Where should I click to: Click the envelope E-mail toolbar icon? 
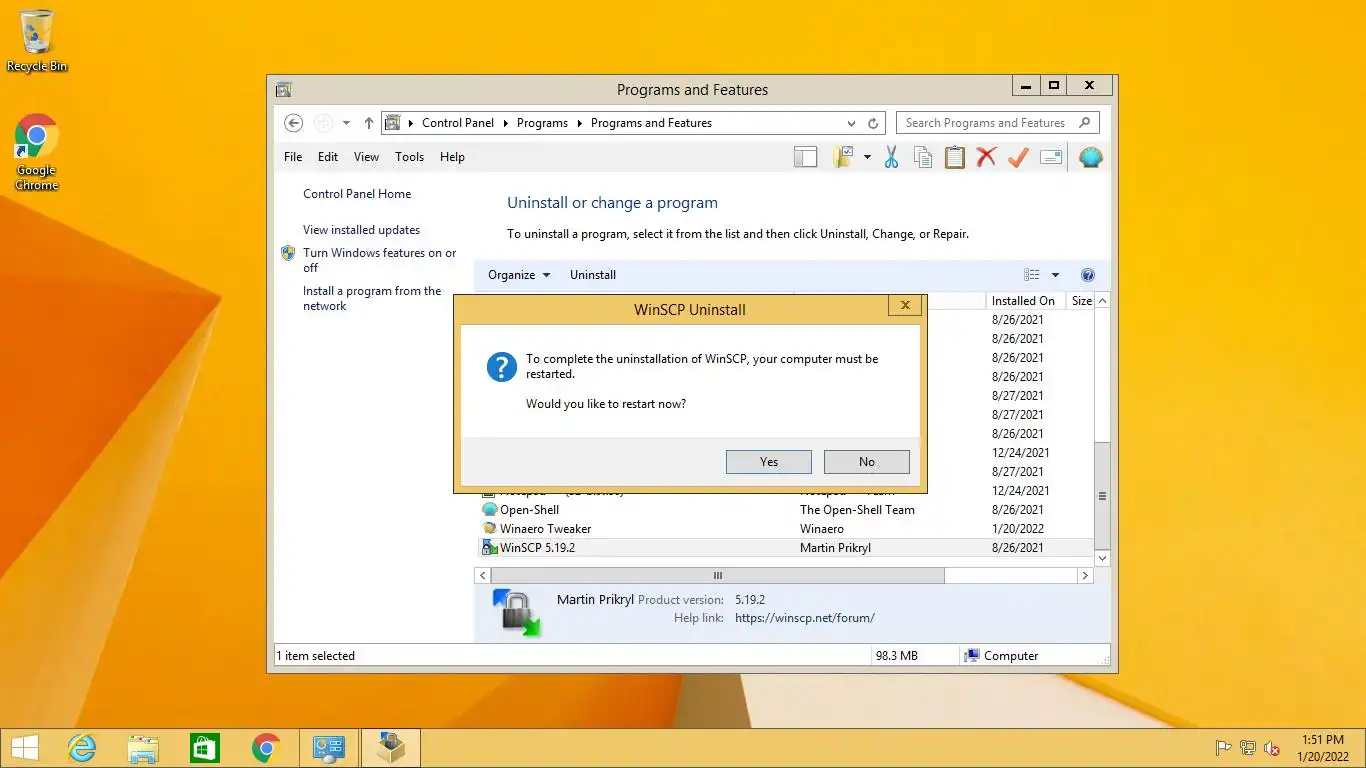click(1051, 157)
